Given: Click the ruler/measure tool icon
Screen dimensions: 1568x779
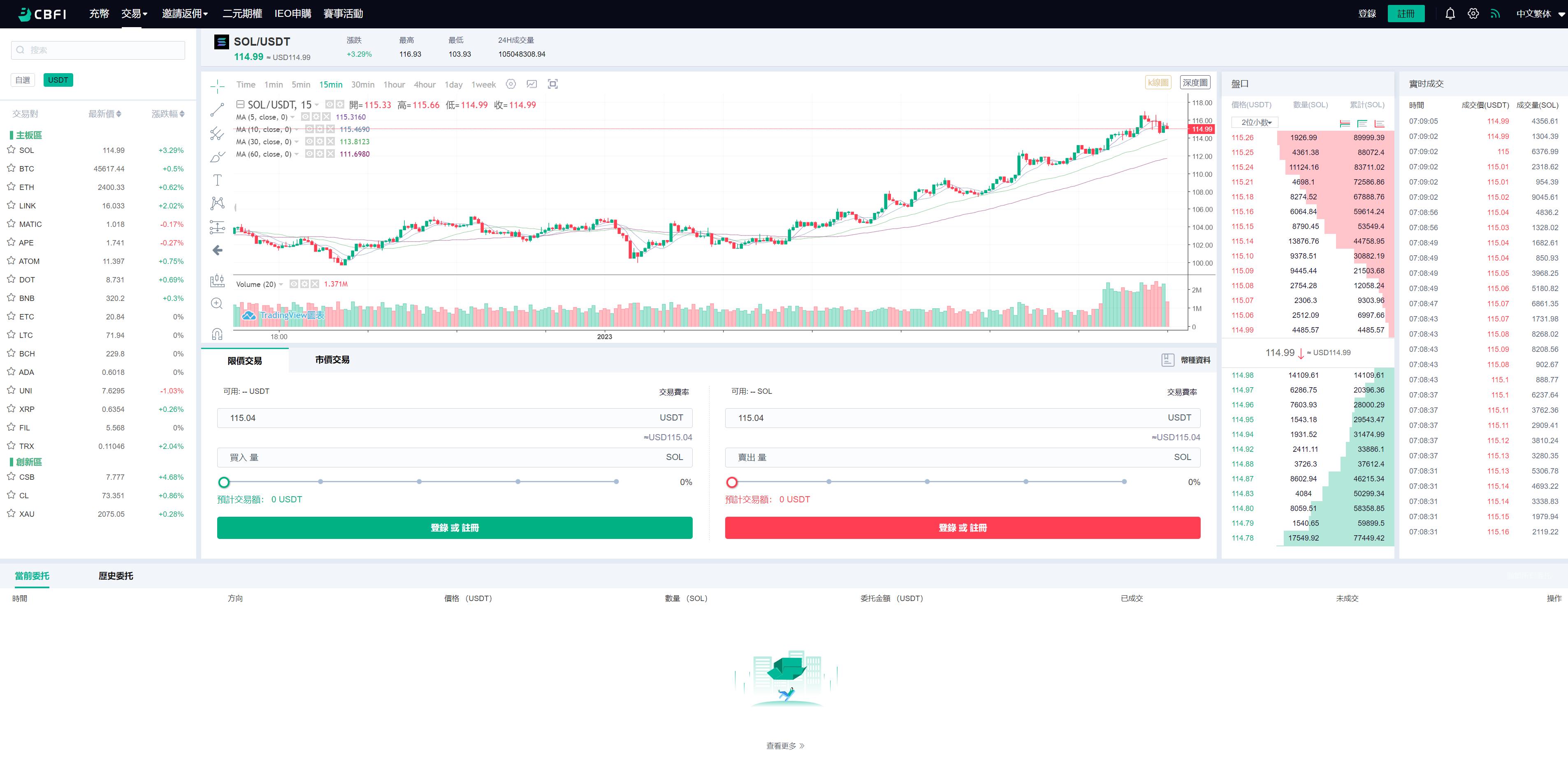Looking at the screenshot, I should click(217, 281).
